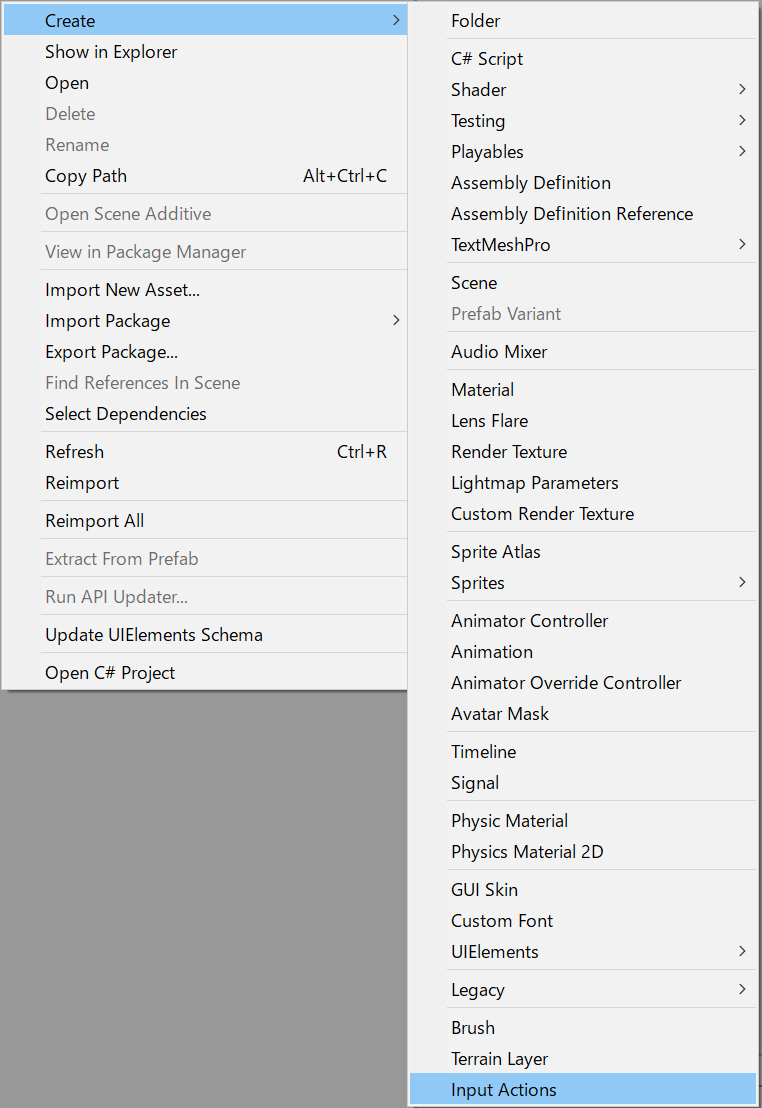Select Import New Asset...

click(206, 290)
